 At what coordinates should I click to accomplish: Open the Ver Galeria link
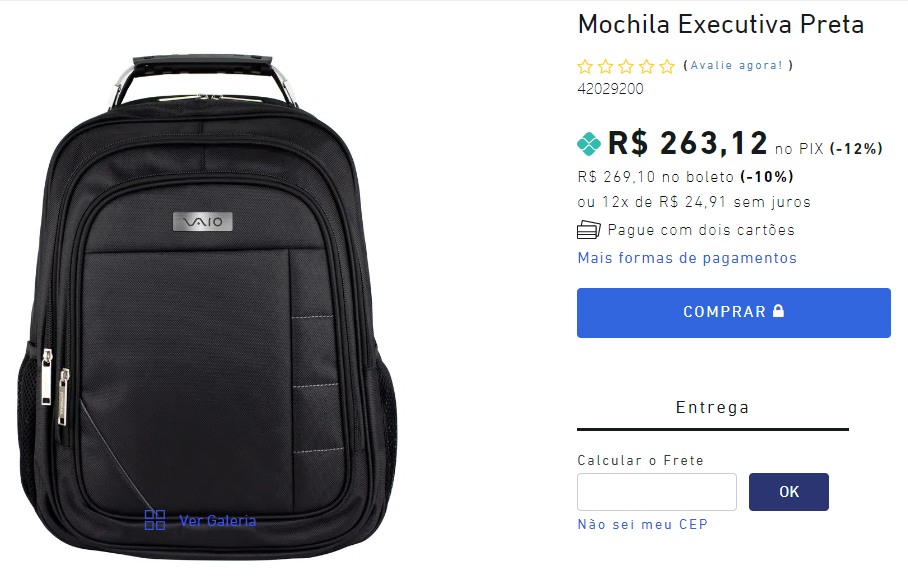click(x=217, y=521)
